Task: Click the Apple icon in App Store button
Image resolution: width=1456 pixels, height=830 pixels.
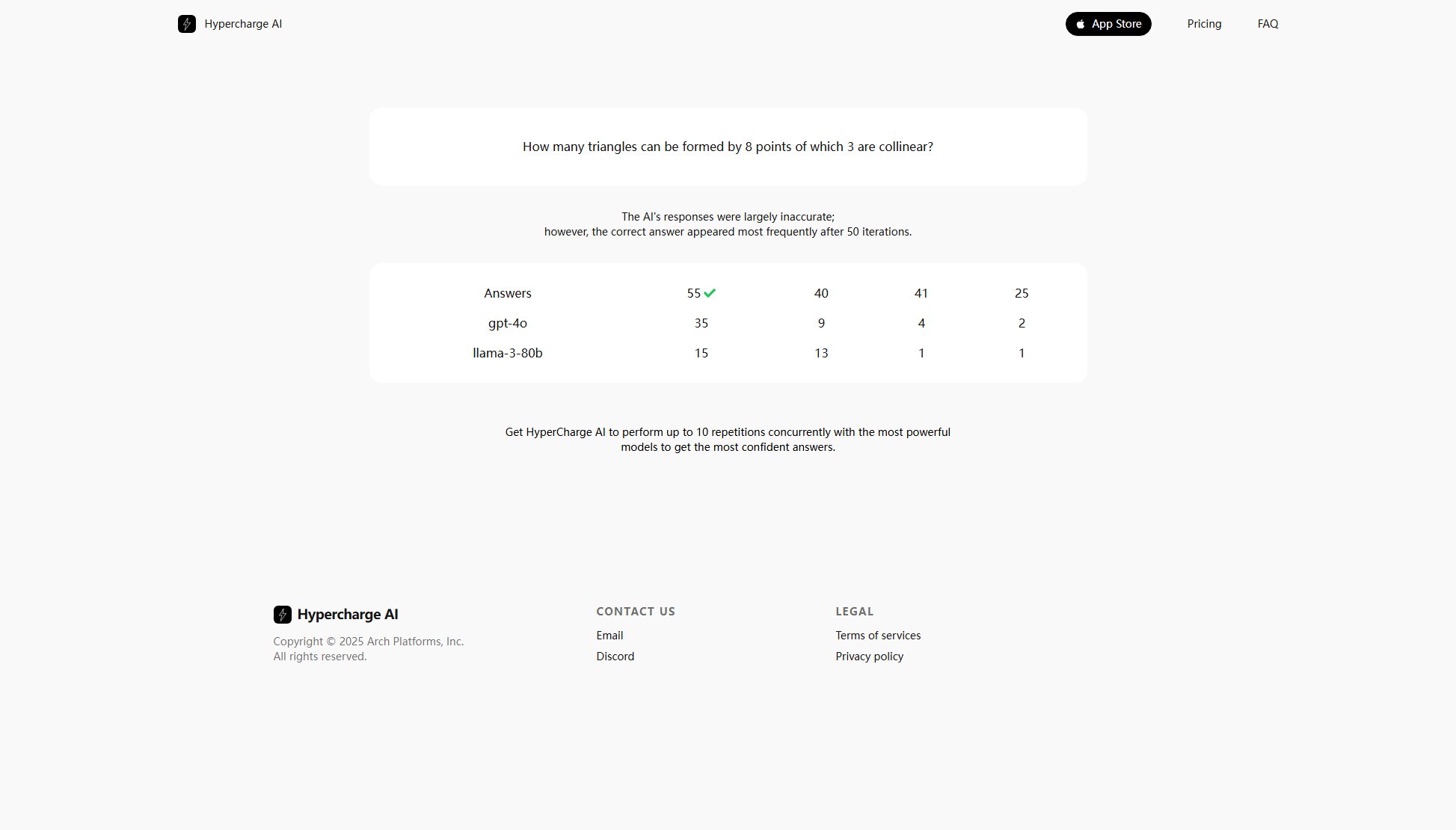Action: click(x=1081, y=24)
